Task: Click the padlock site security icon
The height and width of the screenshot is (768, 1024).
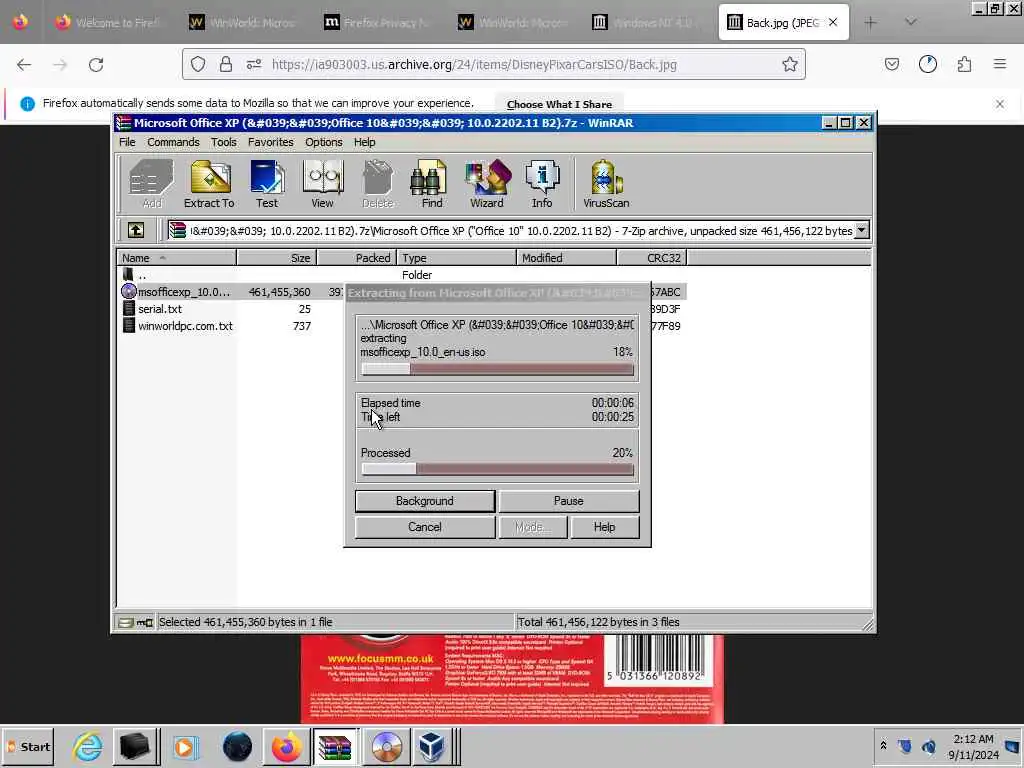Action: click(226, 64)
